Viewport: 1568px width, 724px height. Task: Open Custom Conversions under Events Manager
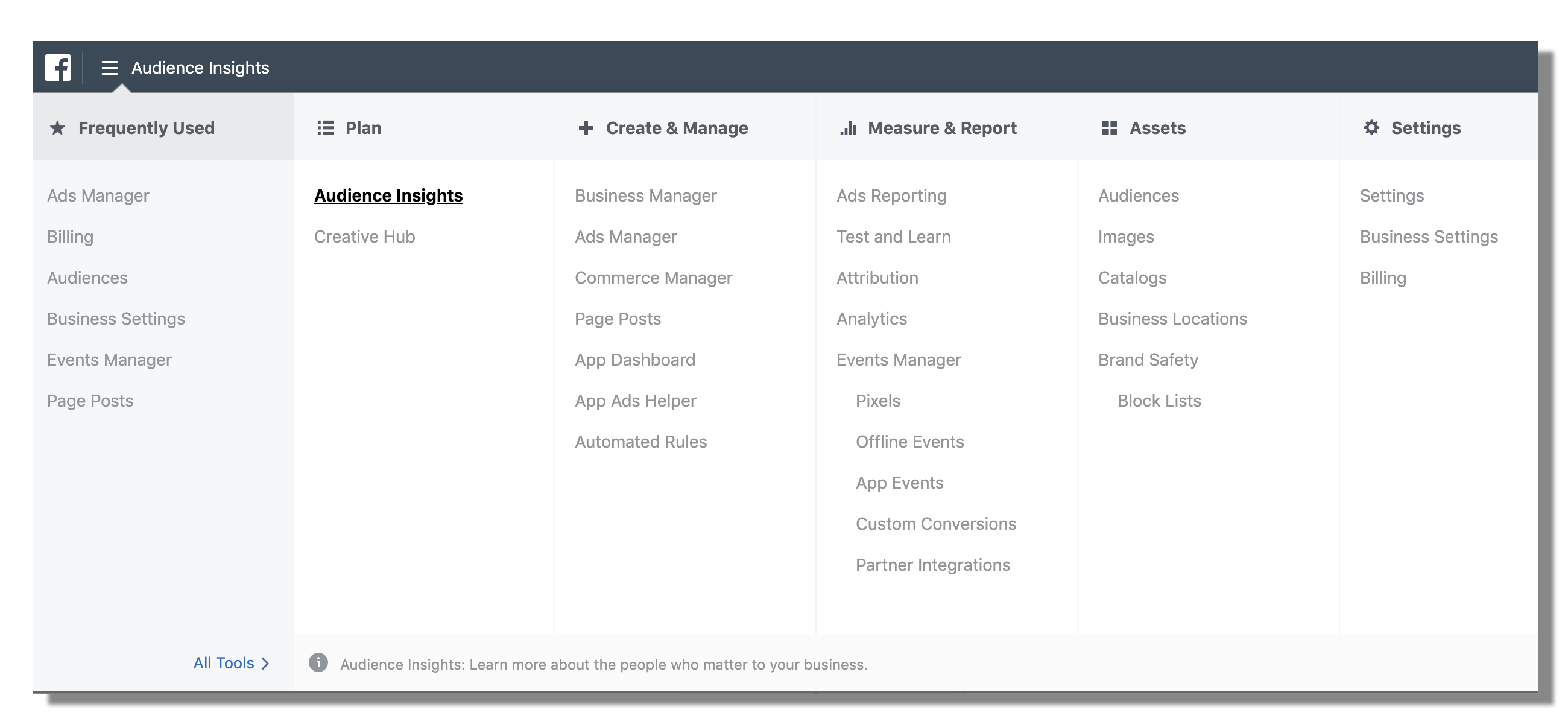[x=935, y=523]
